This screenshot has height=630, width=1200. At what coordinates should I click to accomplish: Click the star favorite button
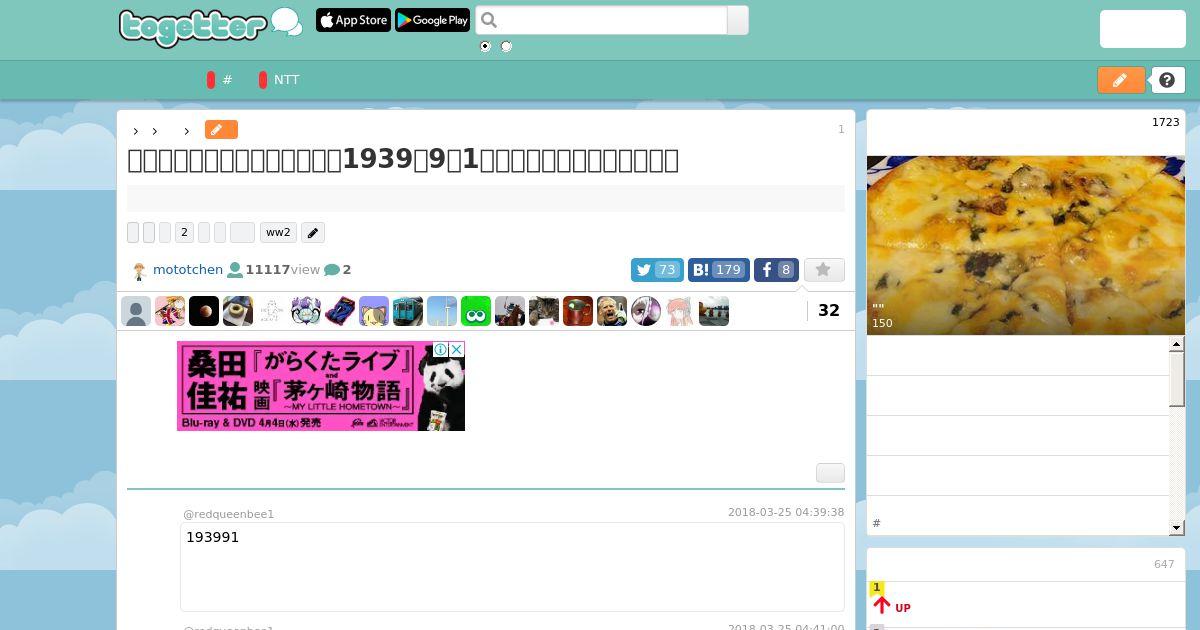tap(824, 270)
